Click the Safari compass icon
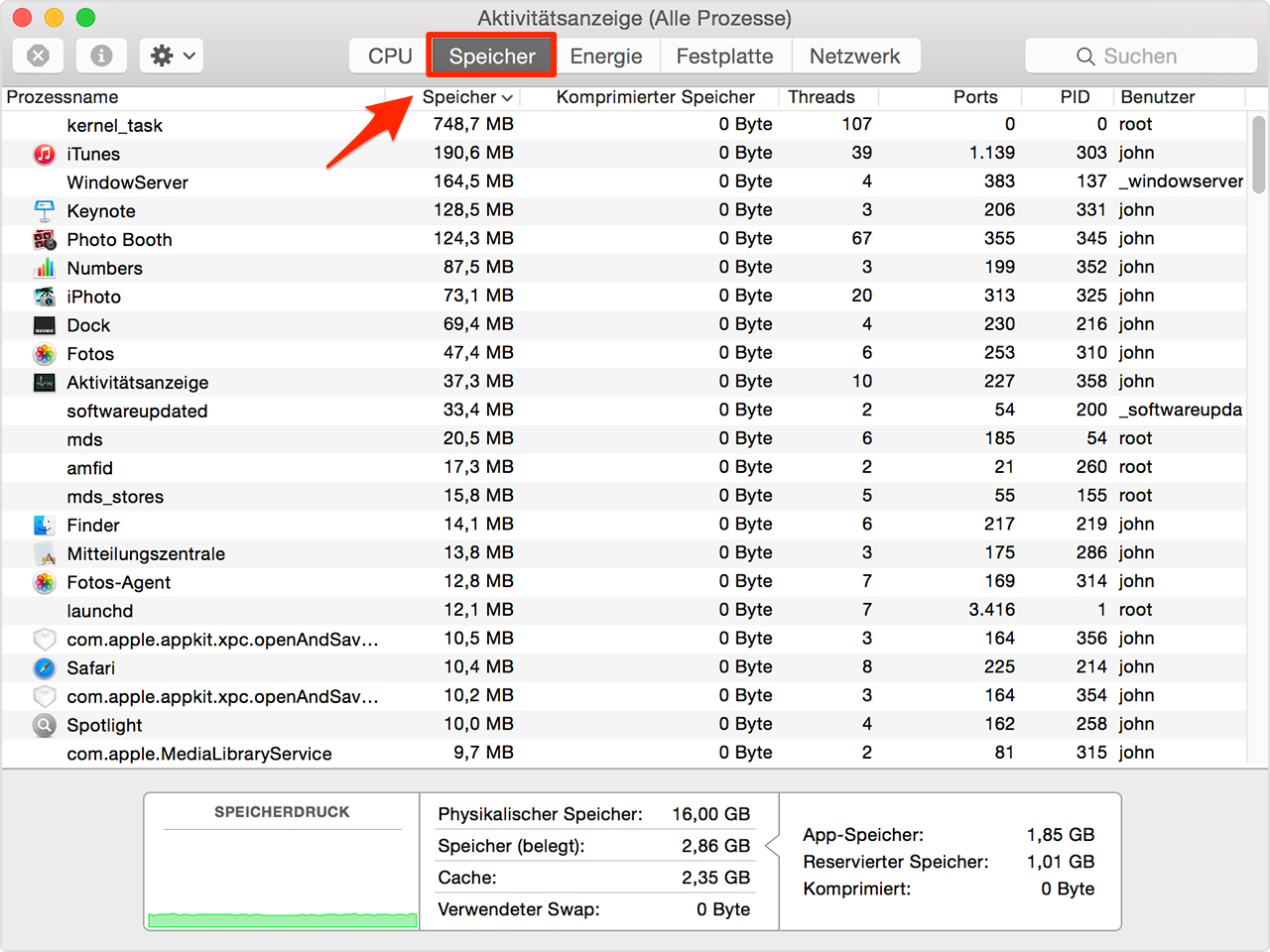This screenshot has width=1270, height=952. click(45, 668)
